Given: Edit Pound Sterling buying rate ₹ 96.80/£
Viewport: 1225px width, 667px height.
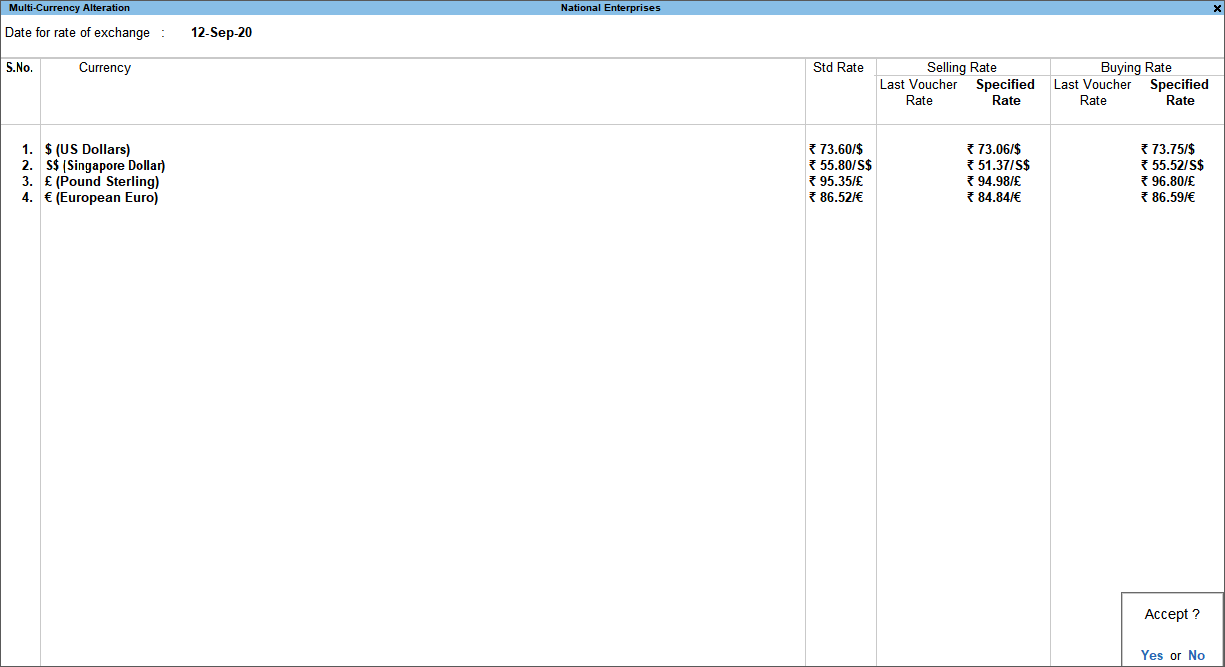Looking at the screenshot, I should 1168,182.
